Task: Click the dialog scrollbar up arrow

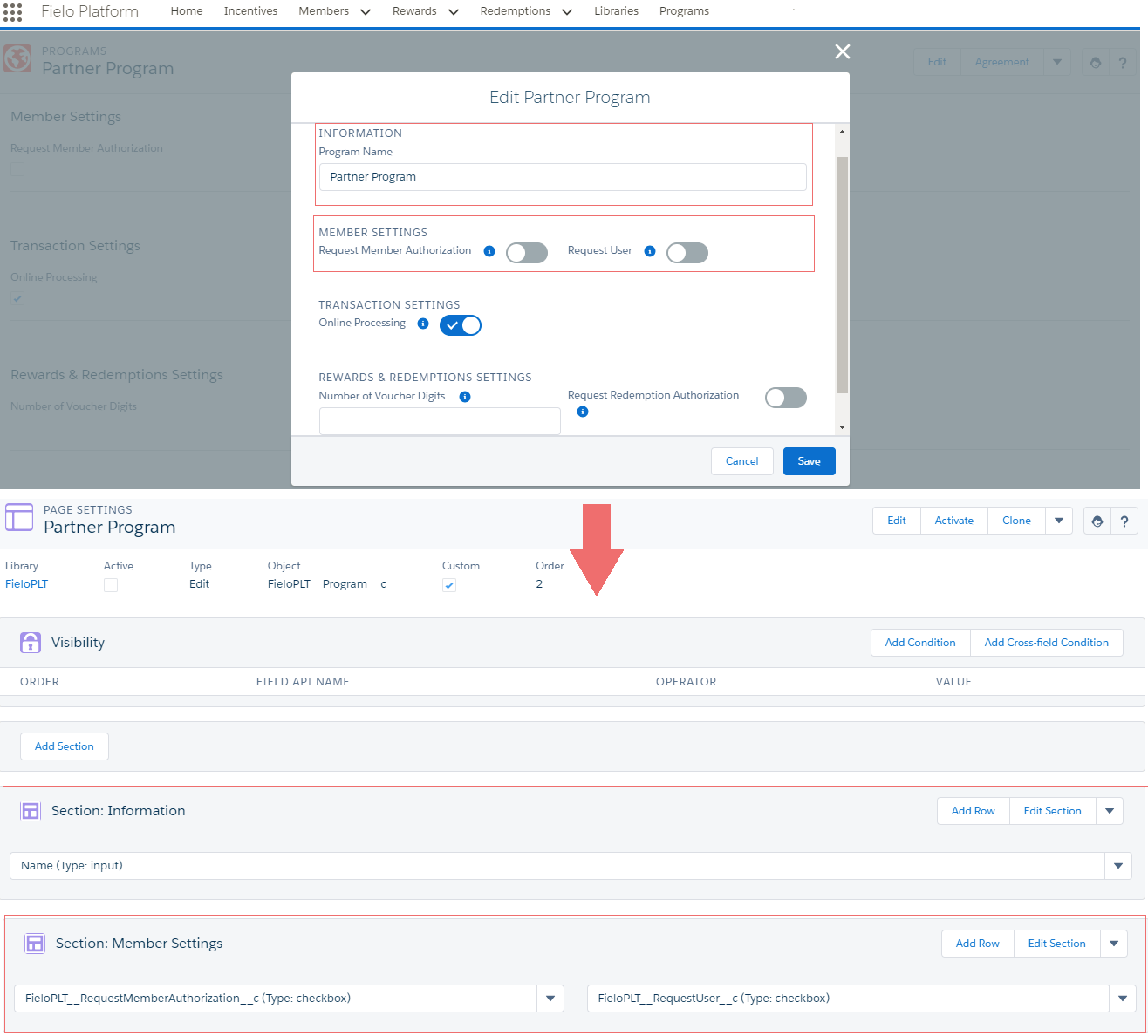Action: (x=842, y=132)
